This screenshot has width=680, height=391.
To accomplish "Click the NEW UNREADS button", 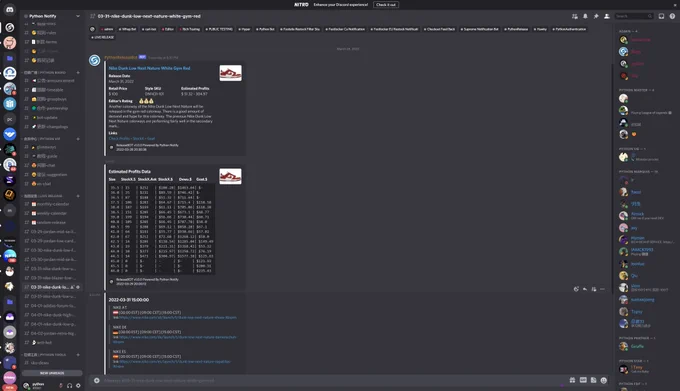I will pos(52,373).
